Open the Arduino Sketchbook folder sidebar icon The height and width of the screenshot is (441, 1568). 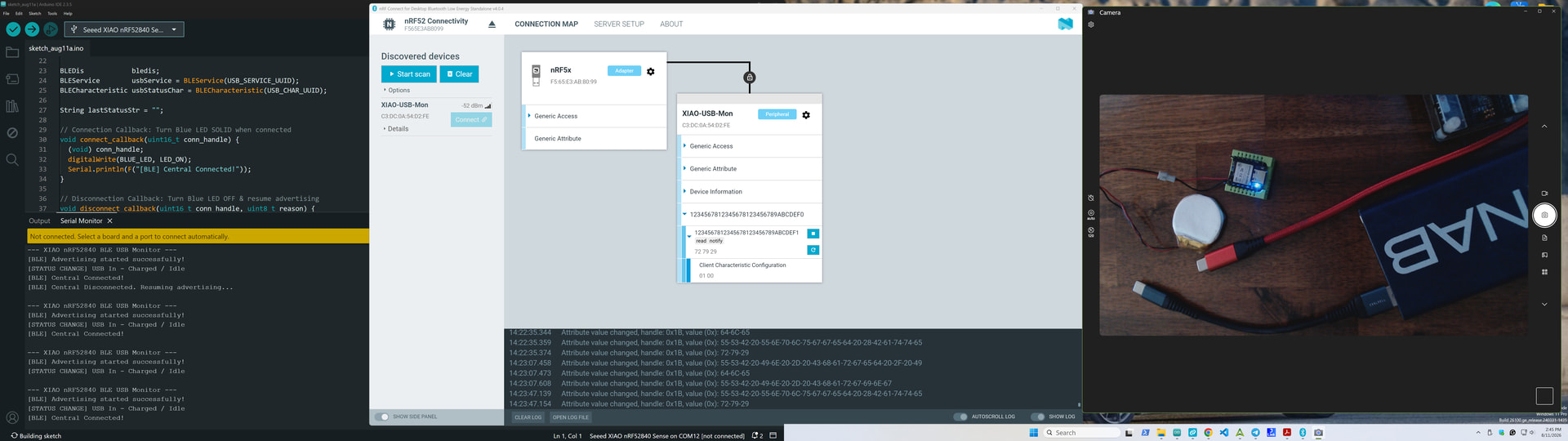12,52
